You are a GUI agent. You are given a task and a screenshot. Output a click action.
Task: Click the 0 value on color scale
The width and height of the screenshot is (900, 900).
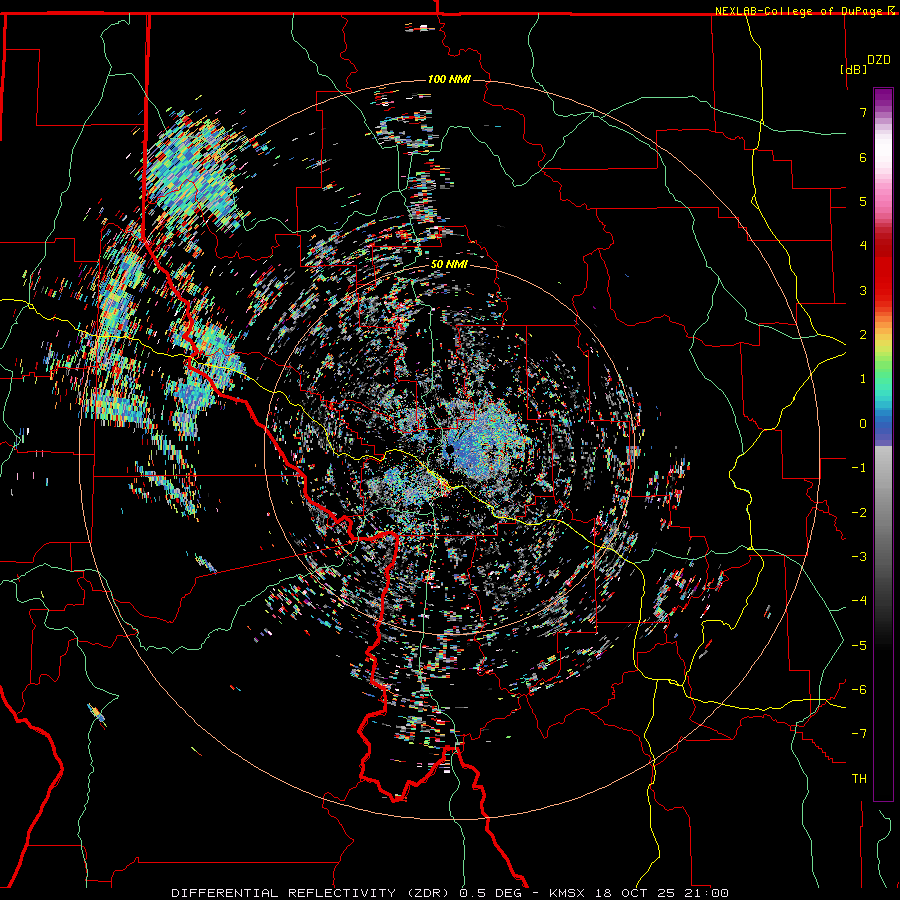pyautogui.click(x=863, y=424)
